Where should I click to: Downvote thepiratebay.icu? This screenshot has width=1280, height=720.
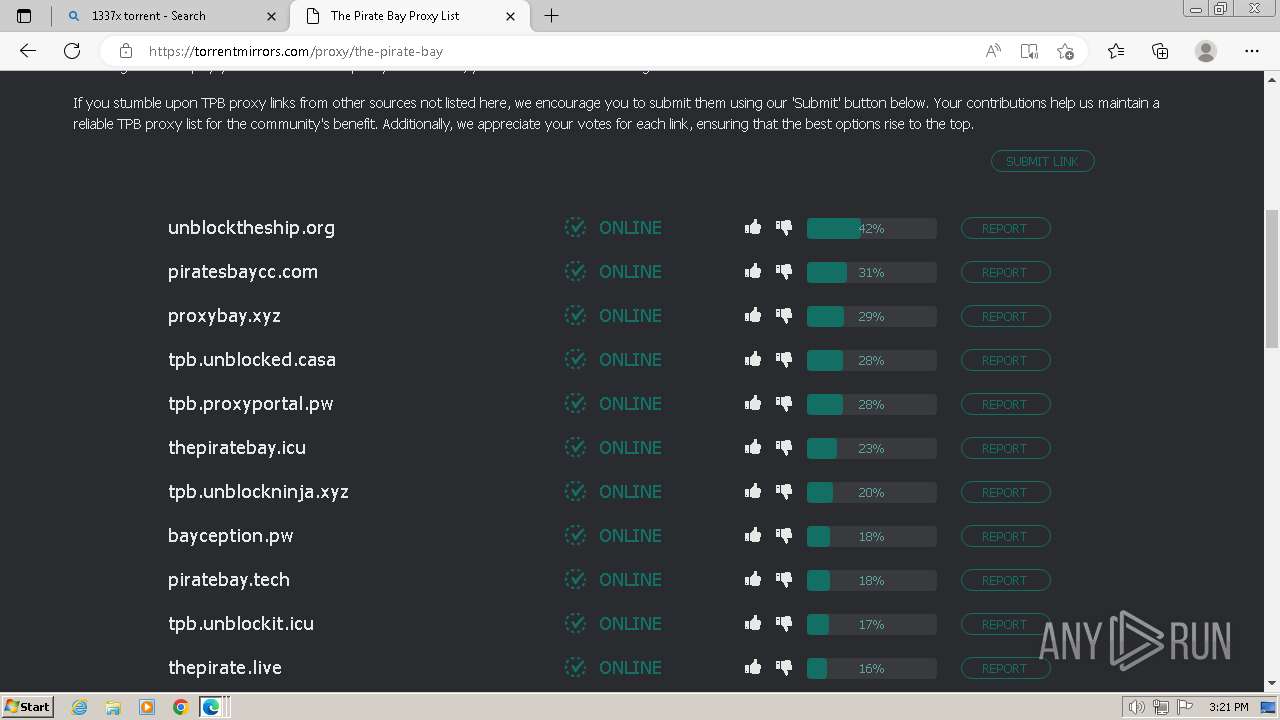[784, 448]
